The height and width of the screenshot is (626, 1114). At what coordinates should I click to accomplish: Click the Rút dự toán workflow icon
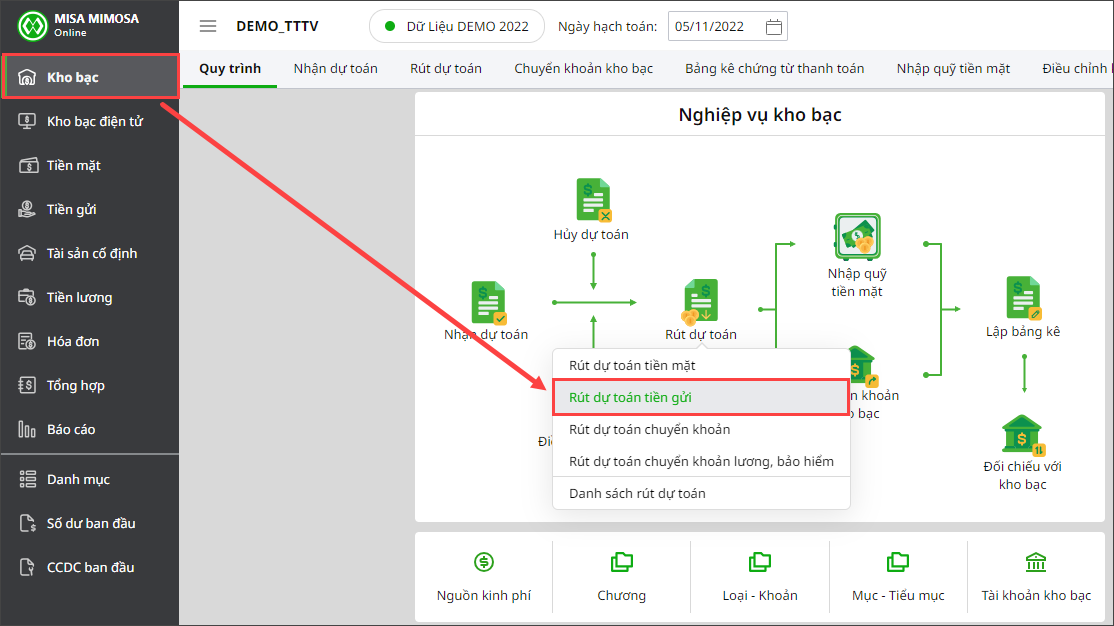701,302
